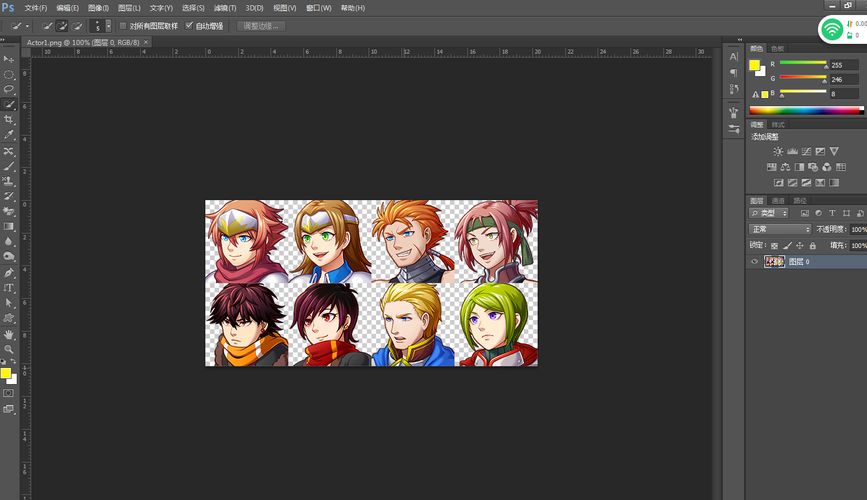Select the Brush tool
Screen dimensions: 867x500
point(8,166)
